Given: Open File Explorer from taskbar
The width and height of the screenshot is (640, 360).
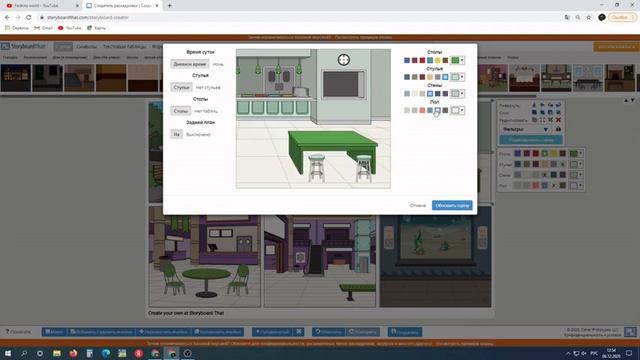Looking at the screenshot, I should [57, 353].
